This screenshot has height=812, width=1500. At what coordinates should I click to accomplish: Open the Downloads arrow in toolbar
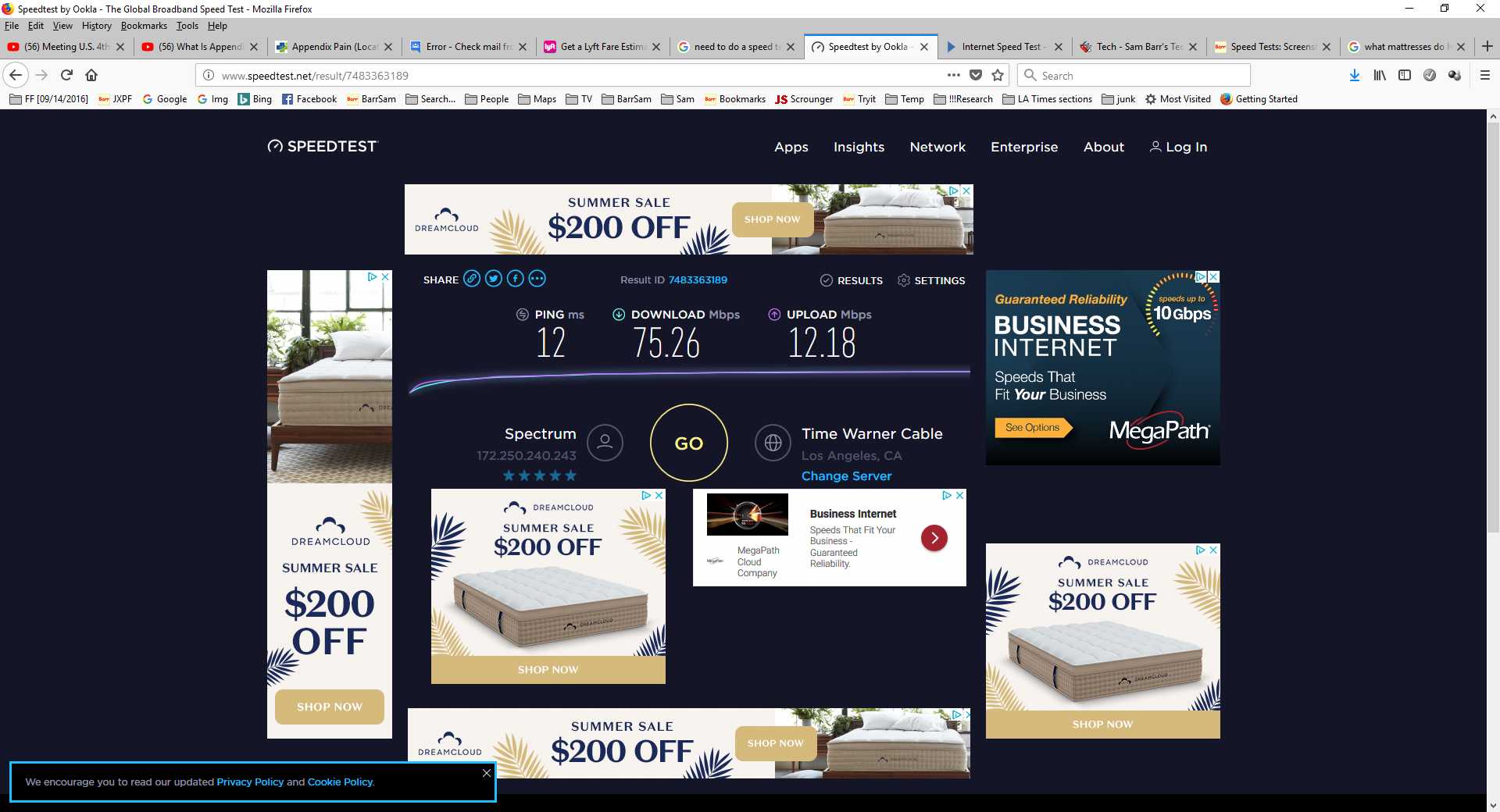[1355, 75]
